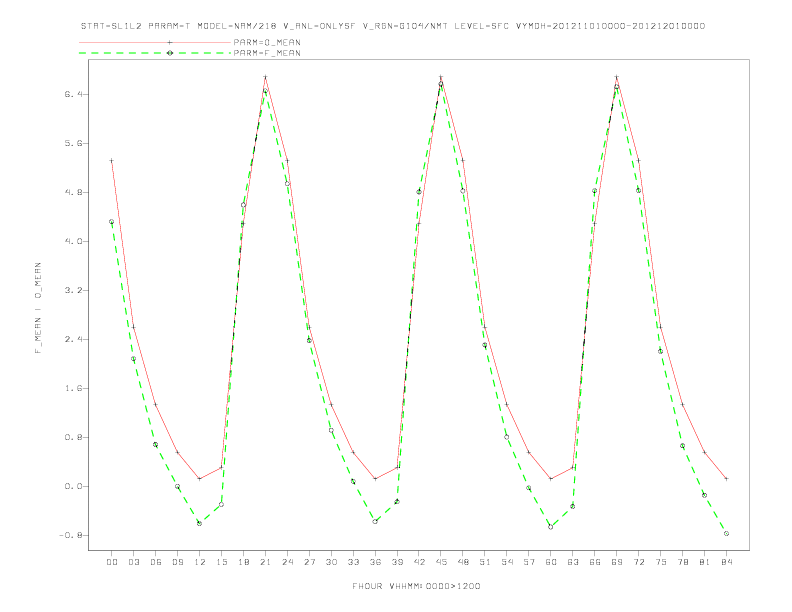Click the y-axis tick value -0.8
The width and height of the screenshot is (792, 612).
pos(70,535)
